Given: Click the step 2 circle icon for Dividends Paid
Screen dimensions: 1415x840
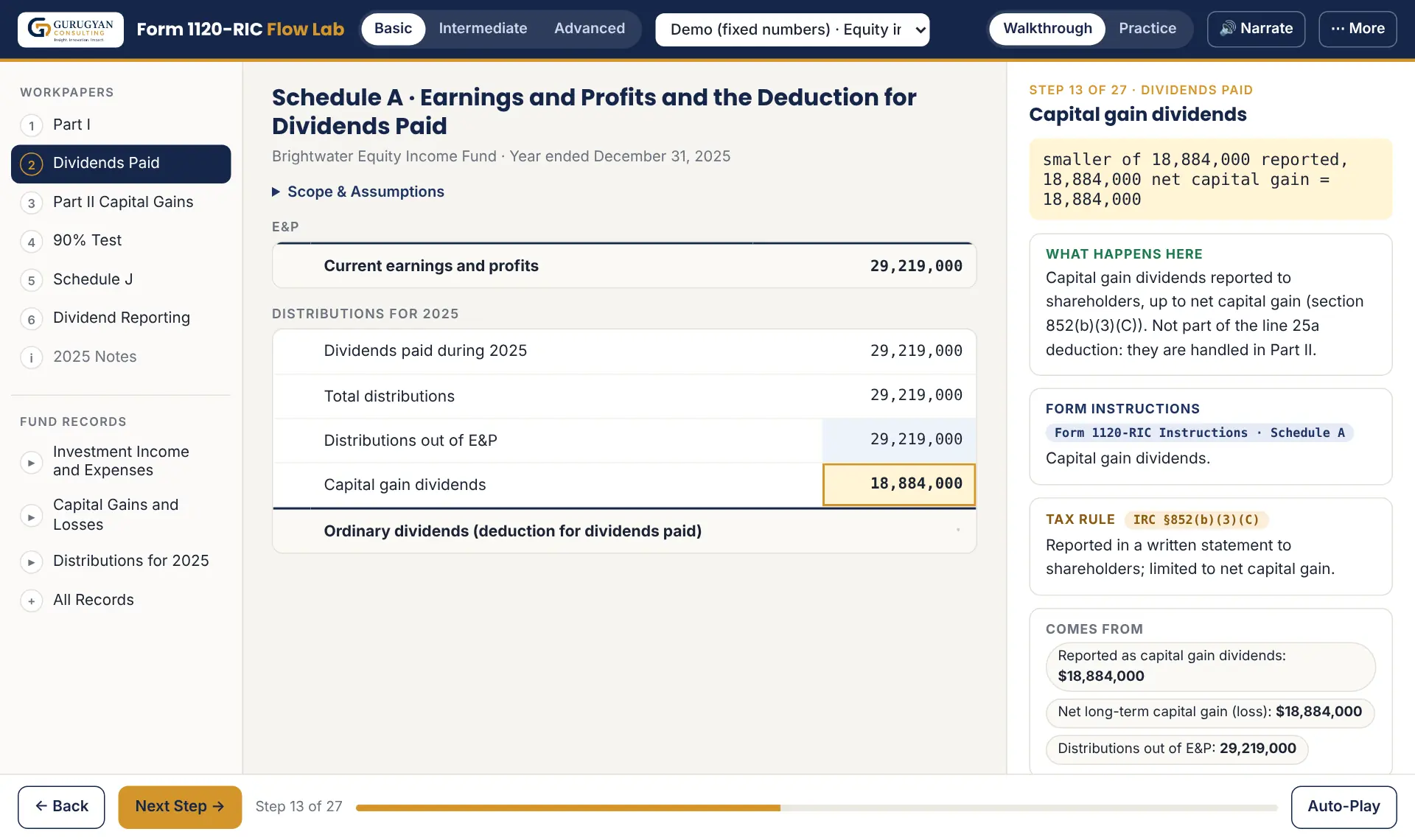Looking at the screenshot, I should (x=31, y=164).
